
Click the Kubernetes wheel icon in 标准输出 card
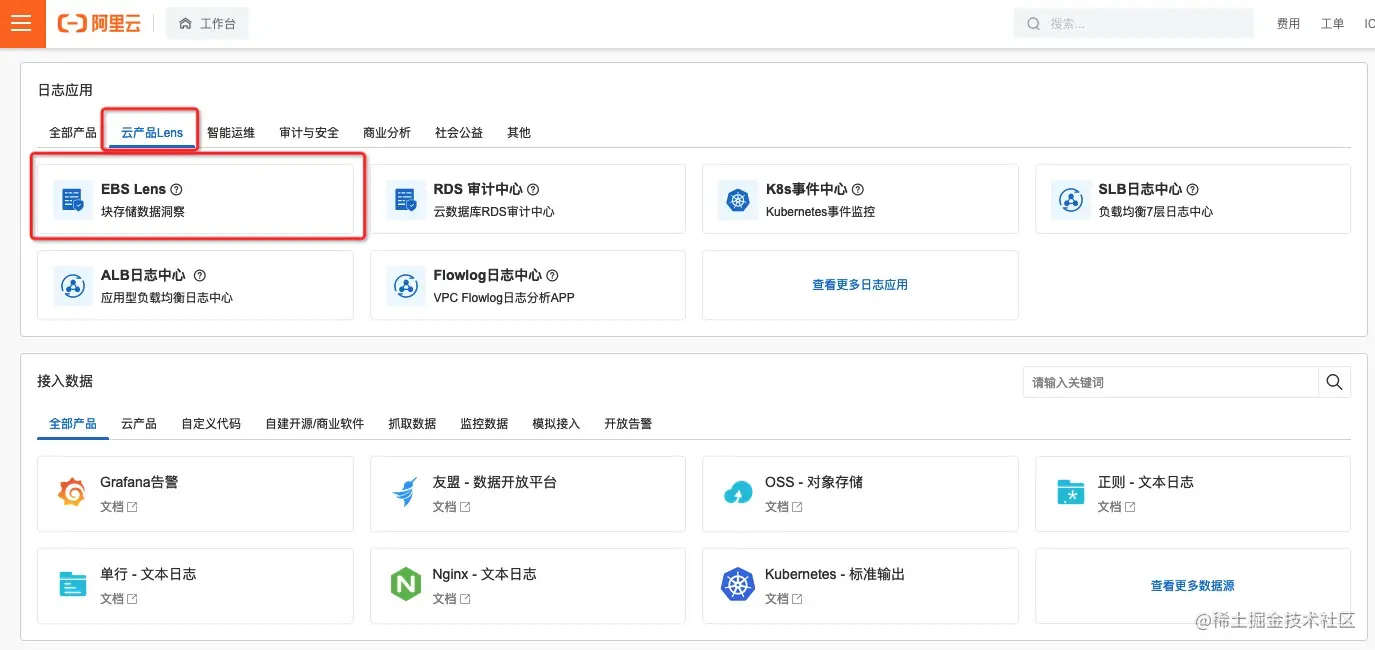coord(738,585)
